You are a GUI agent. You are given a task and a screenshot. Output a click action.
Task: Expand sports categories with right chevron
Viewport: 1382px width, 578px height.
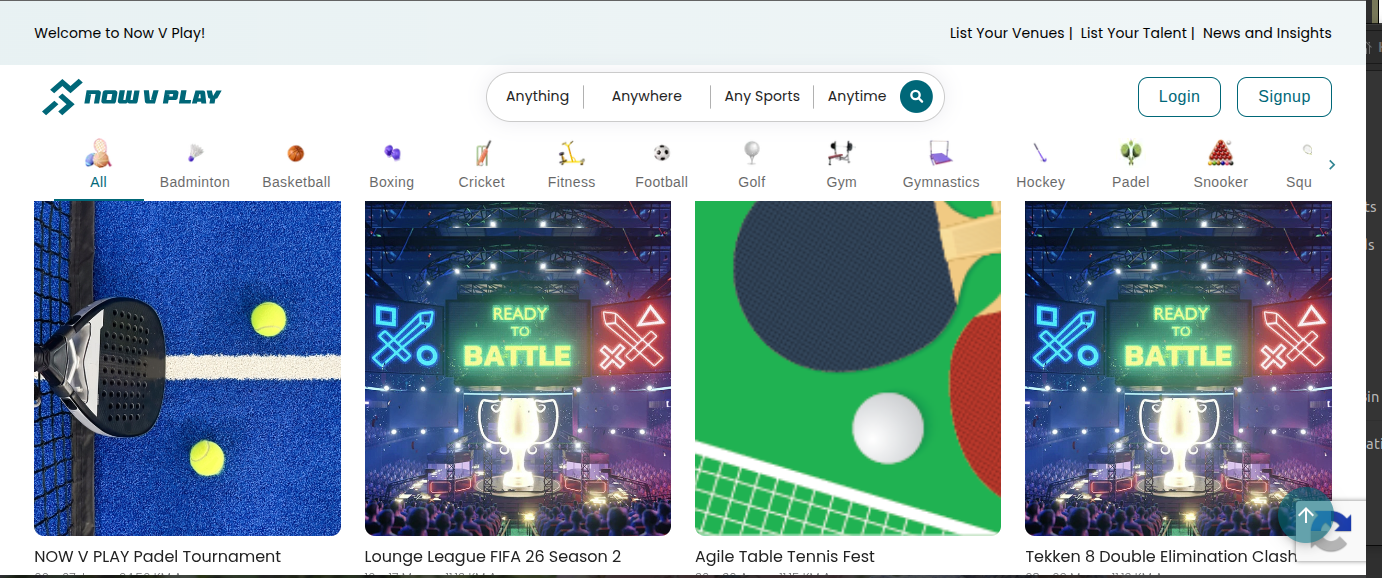click(x=1332, y=165)
